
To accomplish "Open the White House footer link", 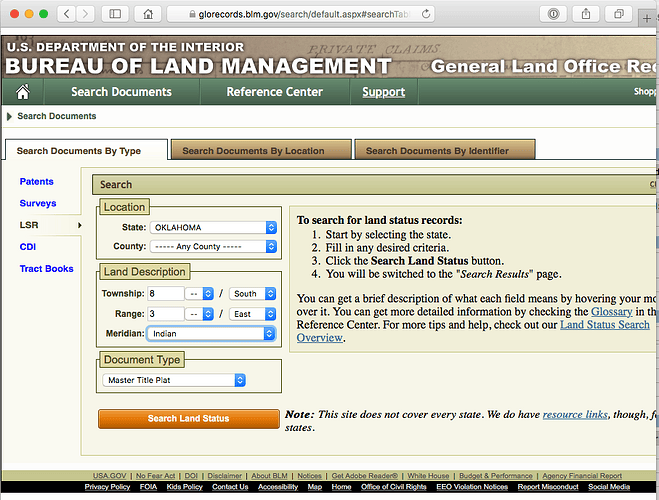I will [428, 476].
